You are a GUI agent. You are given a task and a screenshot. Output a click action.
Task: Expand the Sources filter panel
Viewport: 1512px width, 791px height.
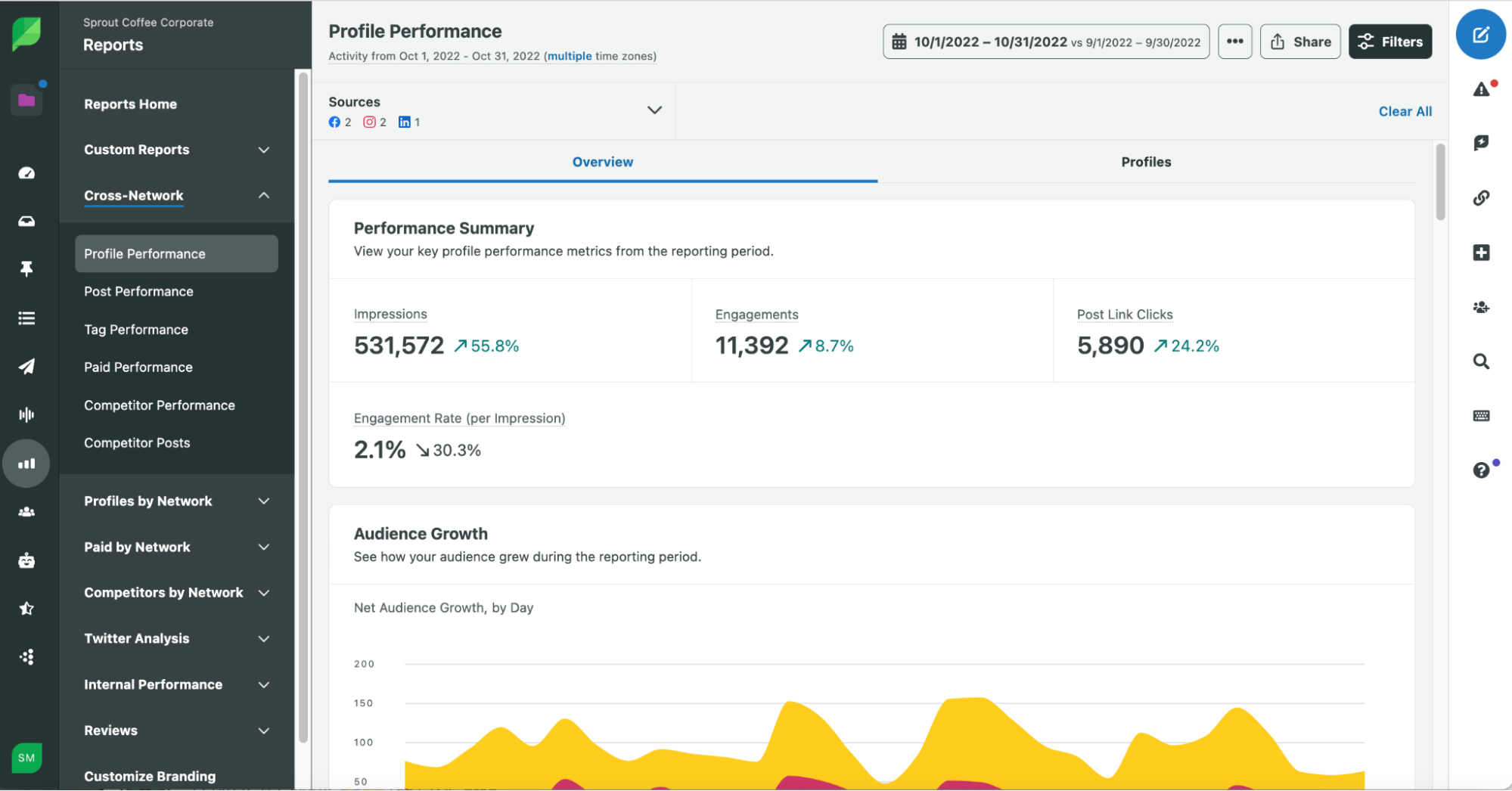654,110
